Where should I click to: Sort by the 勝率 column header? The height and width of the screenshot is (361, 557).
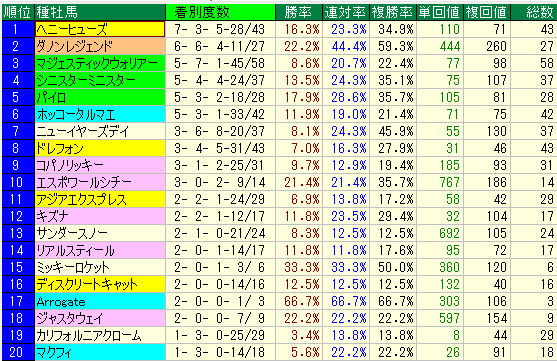[x=299, y=12]
